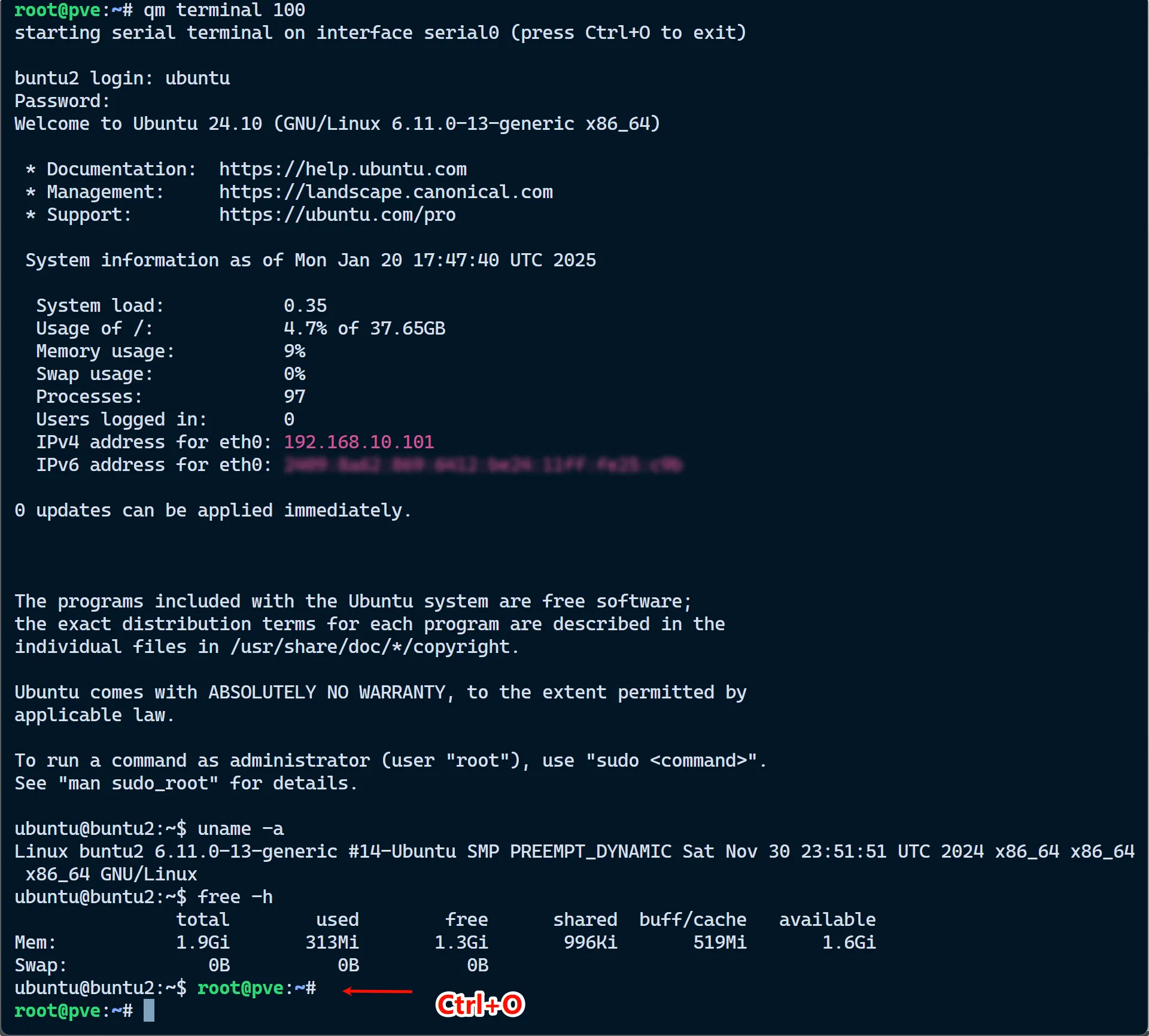Screen dimensions: 1149x1036
Task: Click the 'buff/cache' column header
Action: point(692,920)
